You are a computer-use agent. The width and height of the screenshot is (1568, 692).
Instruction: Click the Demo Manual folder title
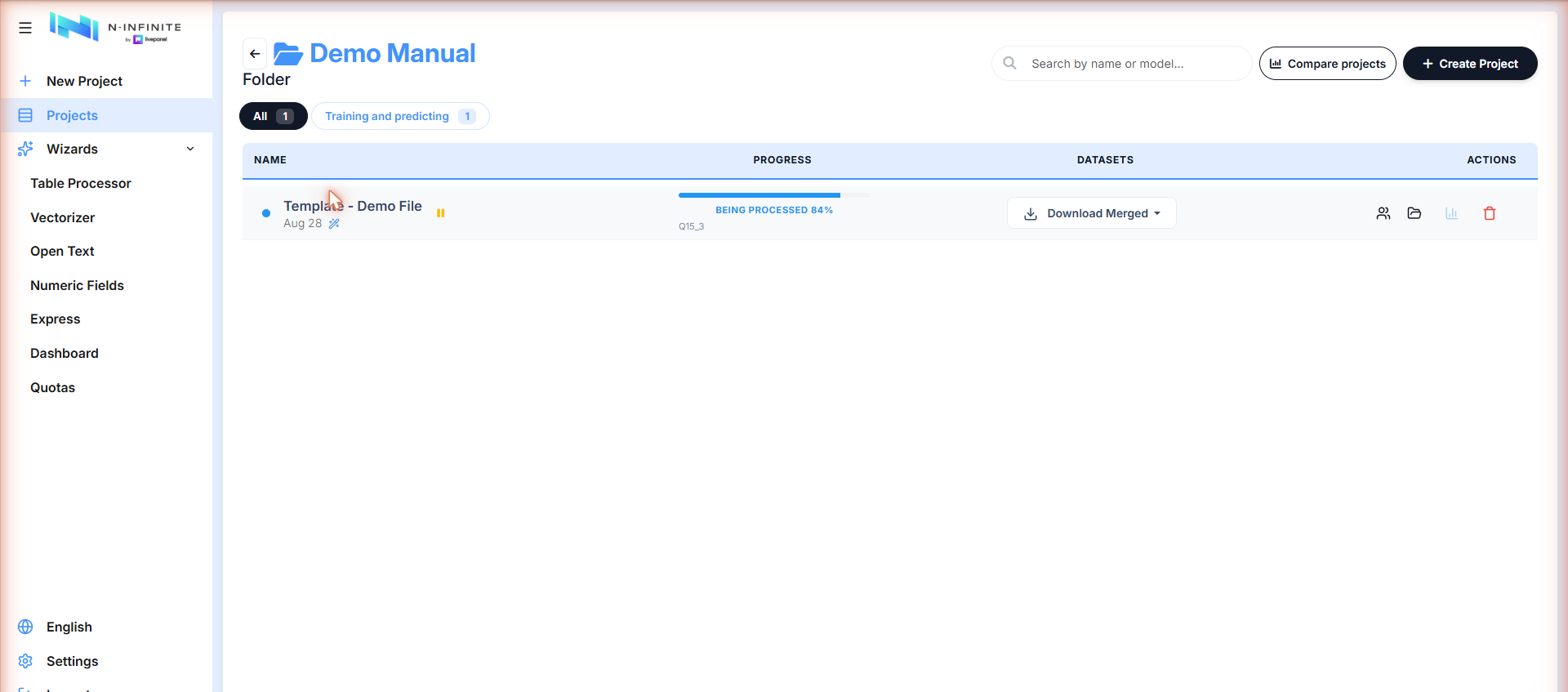coord(392,53)
